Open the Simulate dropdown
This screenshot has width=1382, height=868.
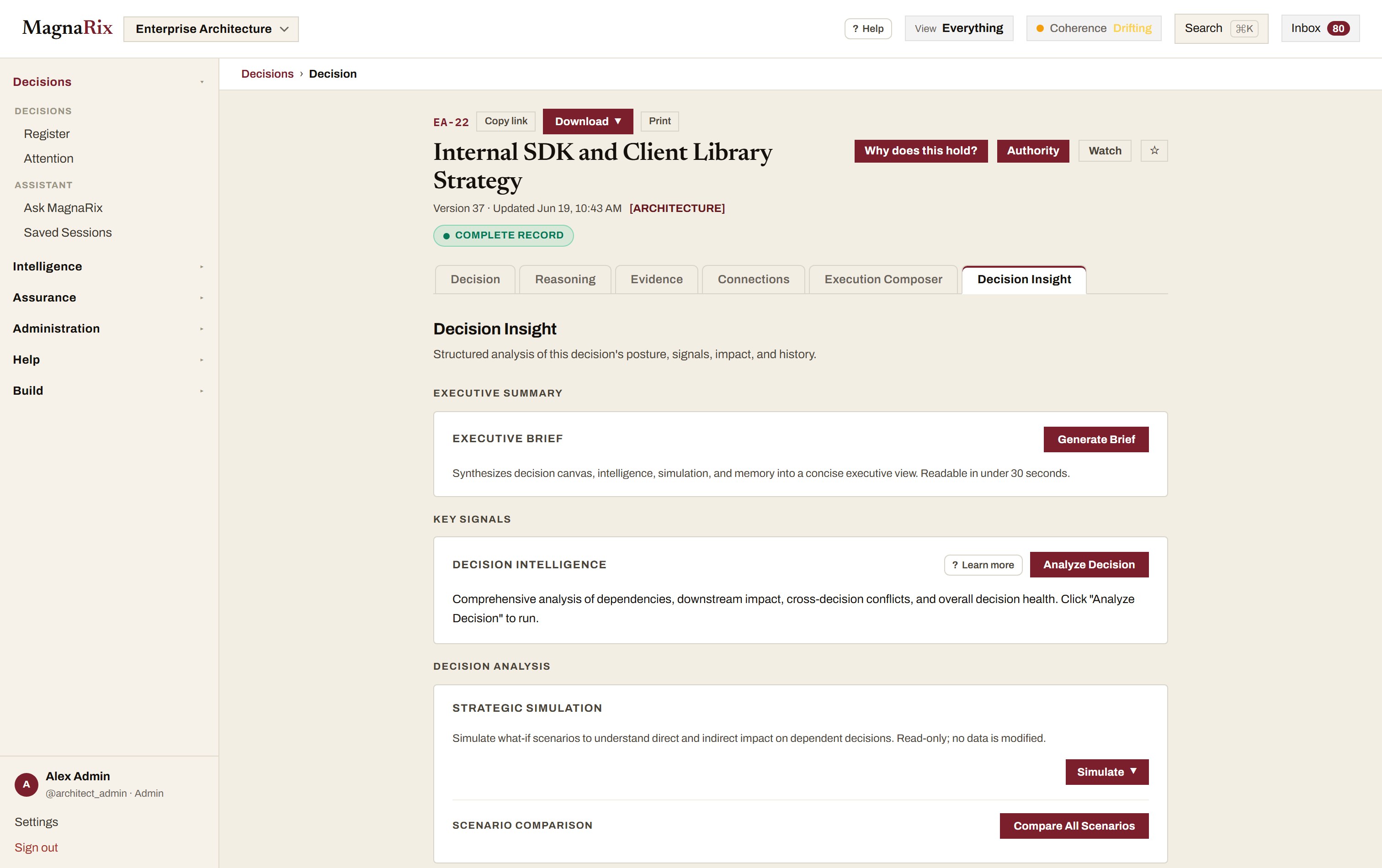point(1106,772)
